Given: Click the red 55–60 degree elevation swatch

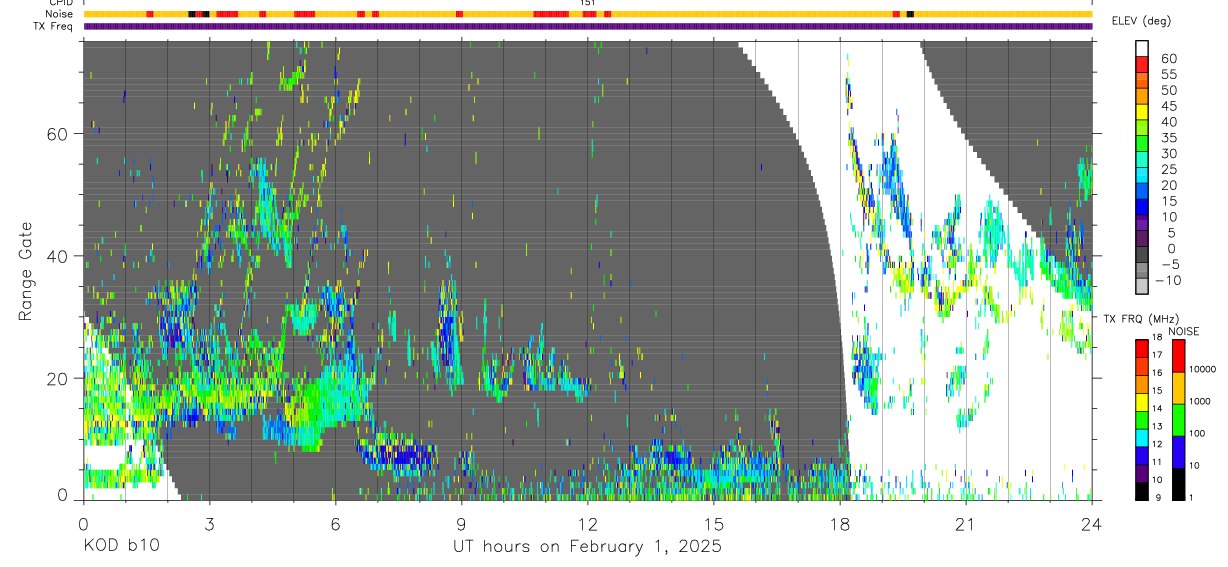Looking at the screenshot, I should (x=1142, y=64).
